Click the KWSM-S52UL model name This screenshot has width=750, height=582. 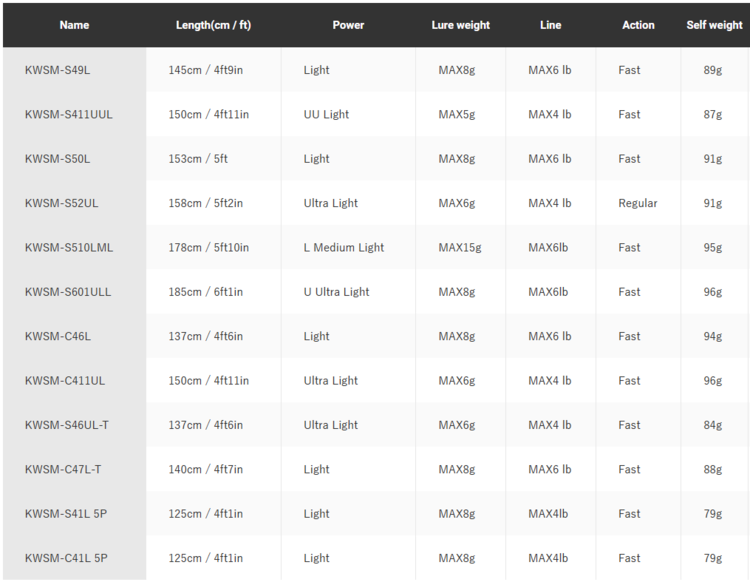click(62, 203)
